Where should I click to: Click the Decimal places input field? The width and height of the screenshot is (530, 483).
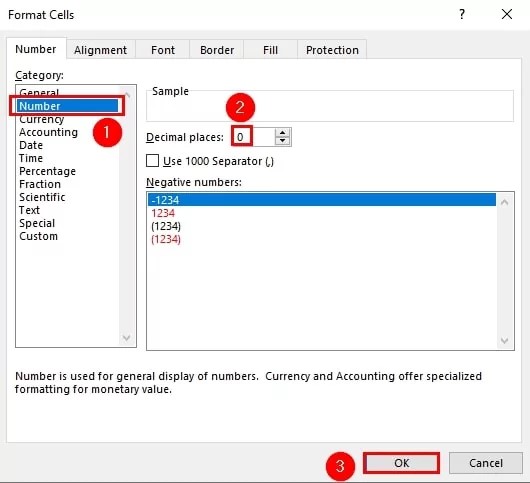(x=254, y=137)
